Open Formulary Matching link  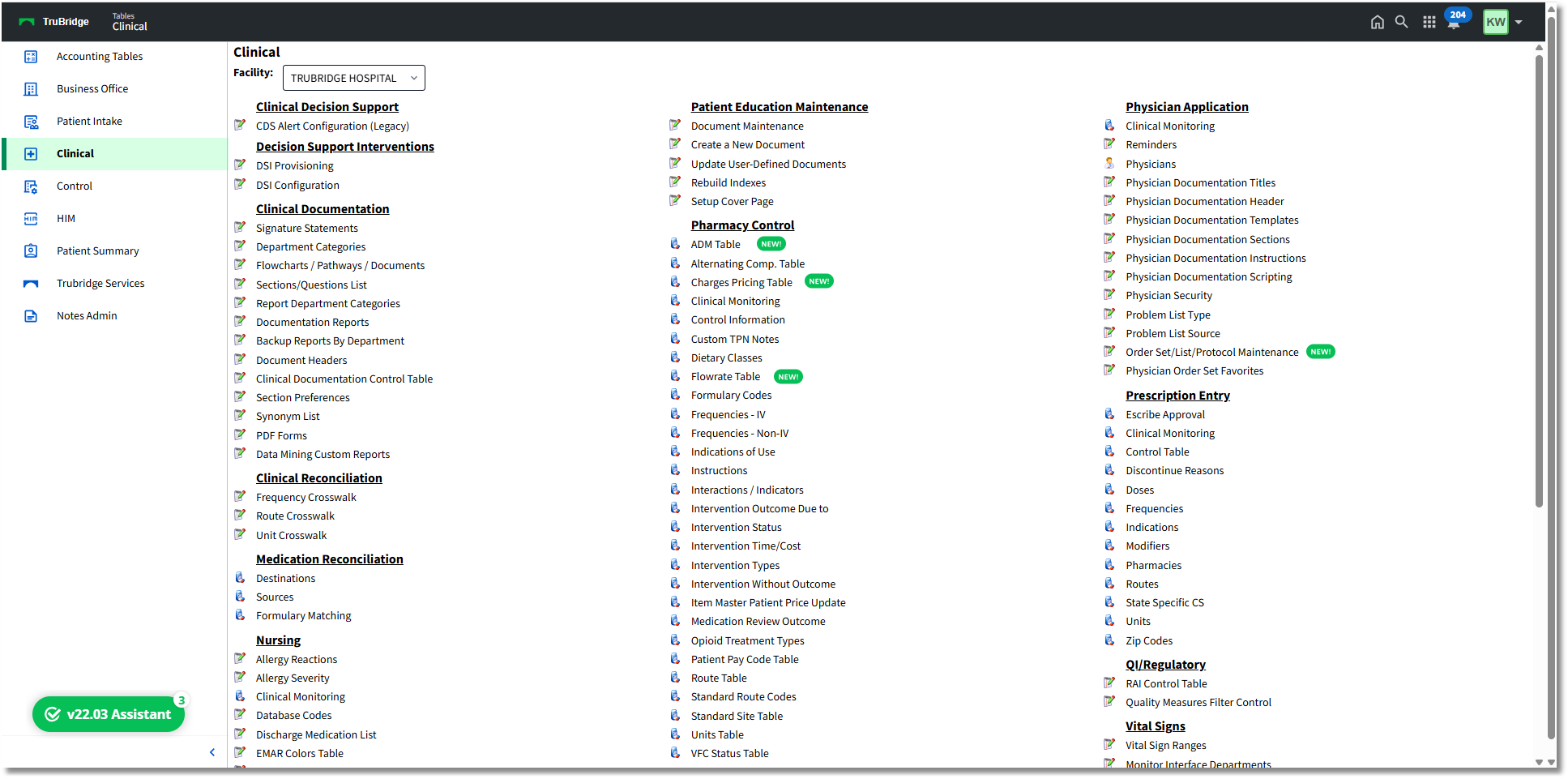coord(304,615)
